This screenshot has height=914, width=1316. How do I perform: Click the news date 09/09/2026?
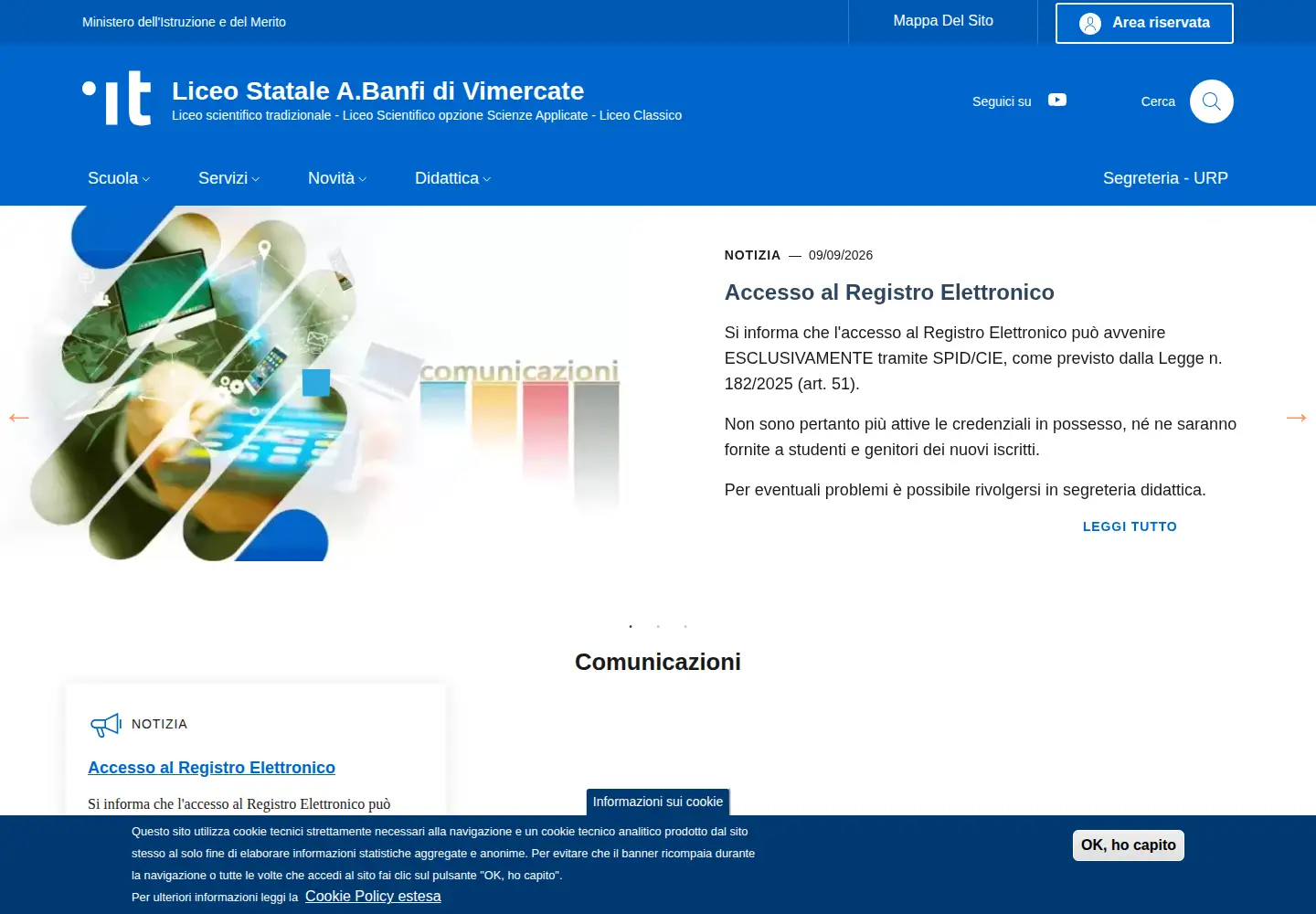(x=841, y=255)
